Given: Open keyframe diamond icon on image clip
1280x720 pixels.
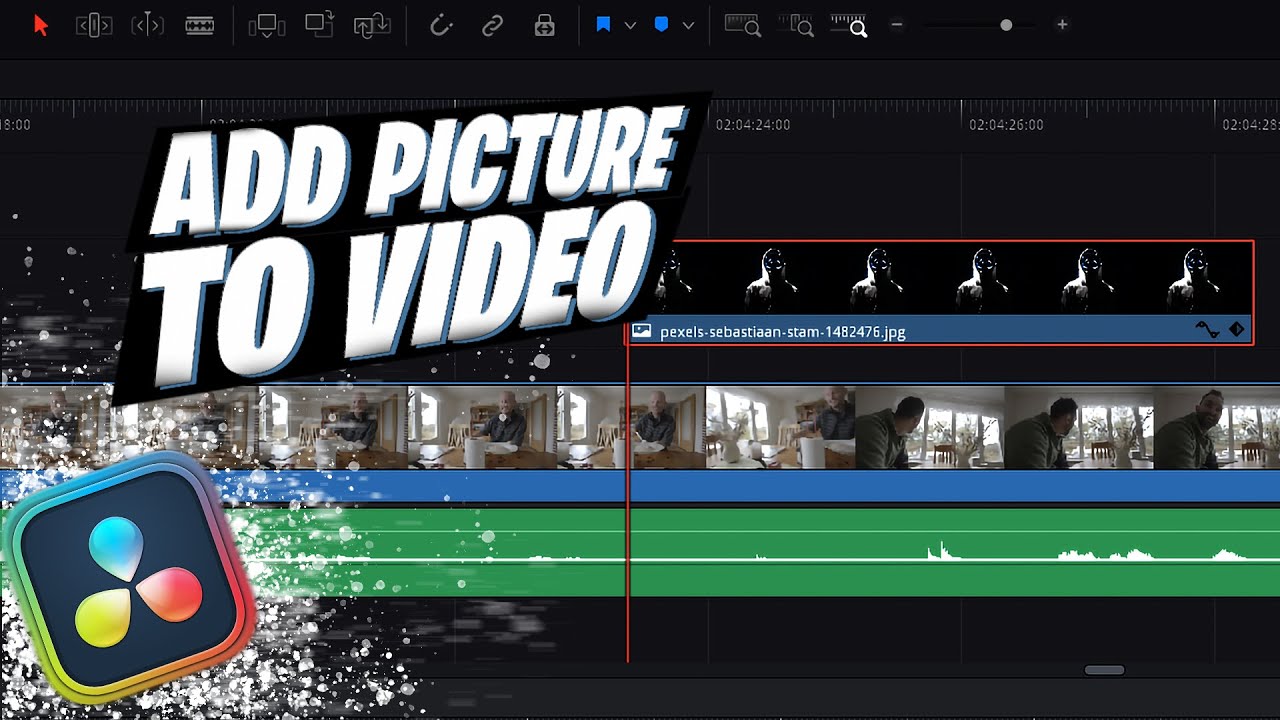Looking at the screenshot, I should [x=1237, y=329].
